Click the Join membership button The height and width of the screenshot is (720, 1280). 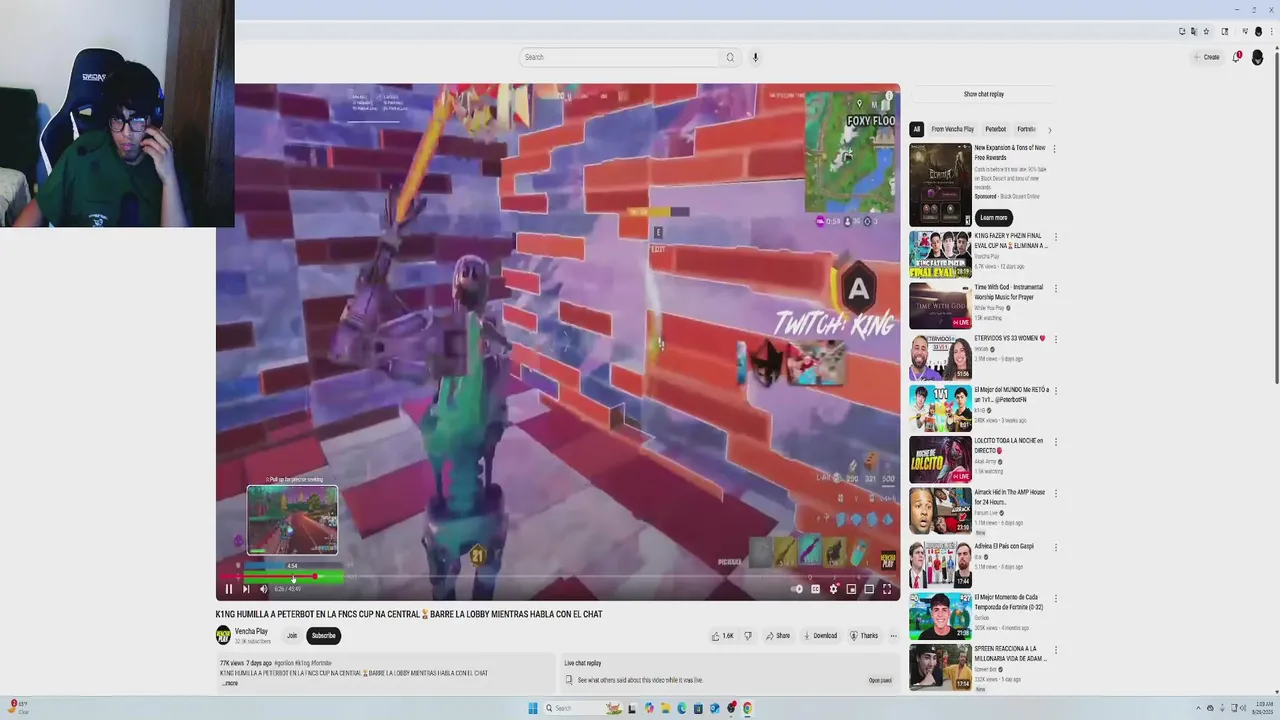[292, 635]
